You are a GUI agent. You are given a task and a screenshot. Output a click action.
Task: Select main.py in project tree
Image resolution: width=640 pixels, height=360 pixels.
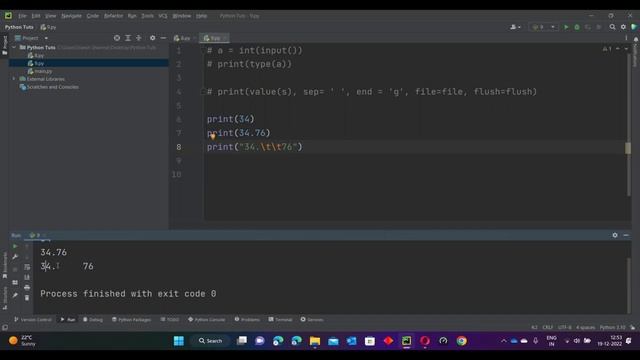40,71
